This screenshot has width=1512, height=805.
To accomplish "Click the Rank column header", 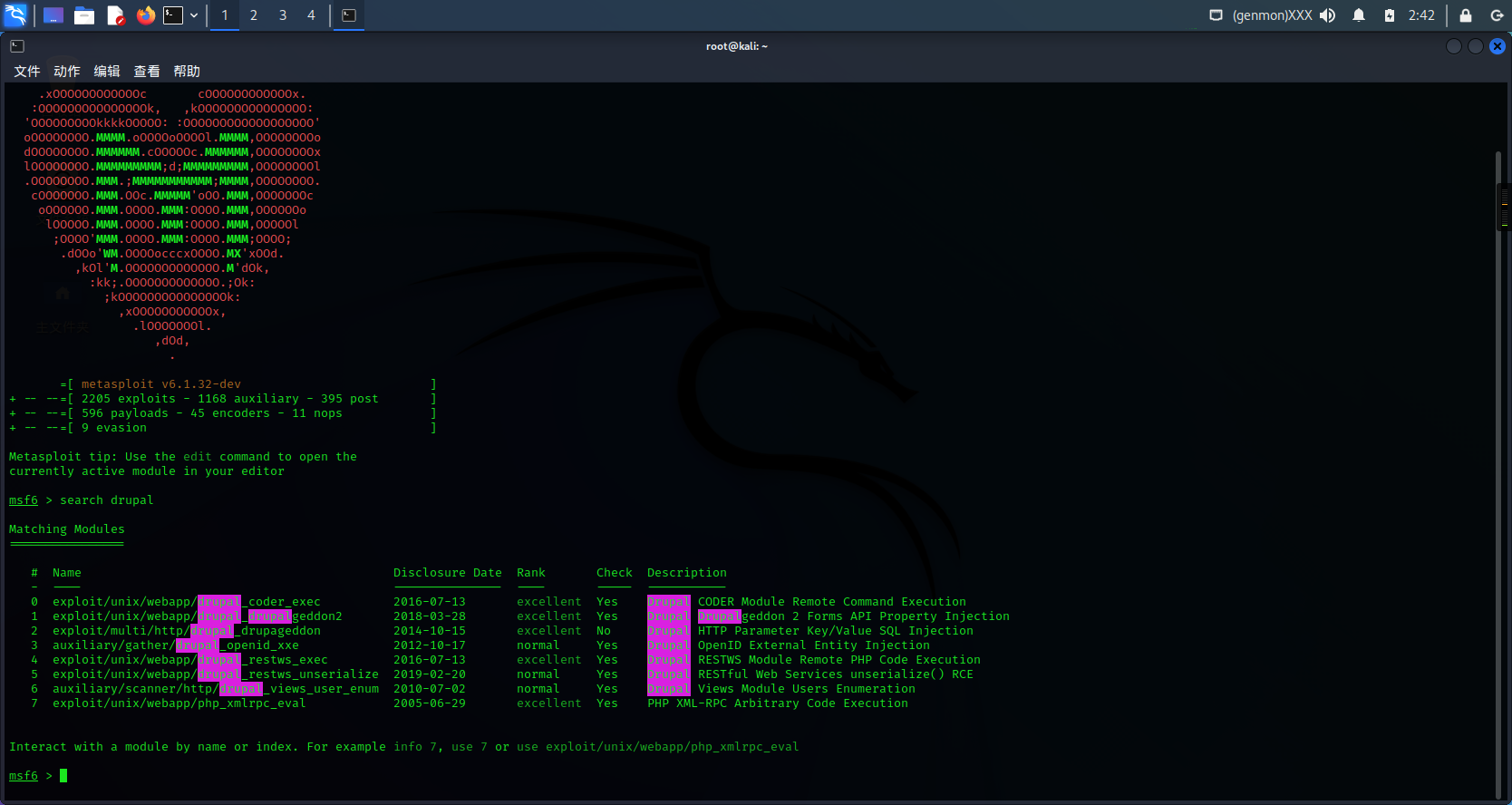I will click(531, 573).
